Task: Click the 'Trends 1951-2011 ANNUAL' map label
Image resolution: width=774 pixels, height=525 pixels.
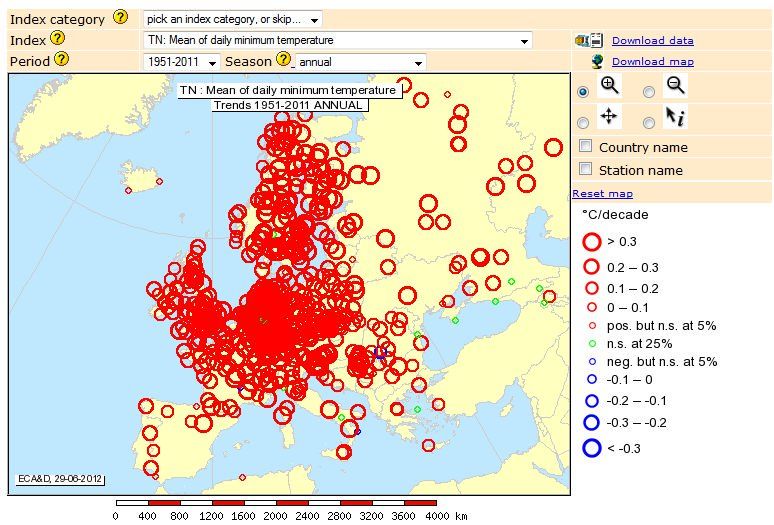Action: click(290, 105)
